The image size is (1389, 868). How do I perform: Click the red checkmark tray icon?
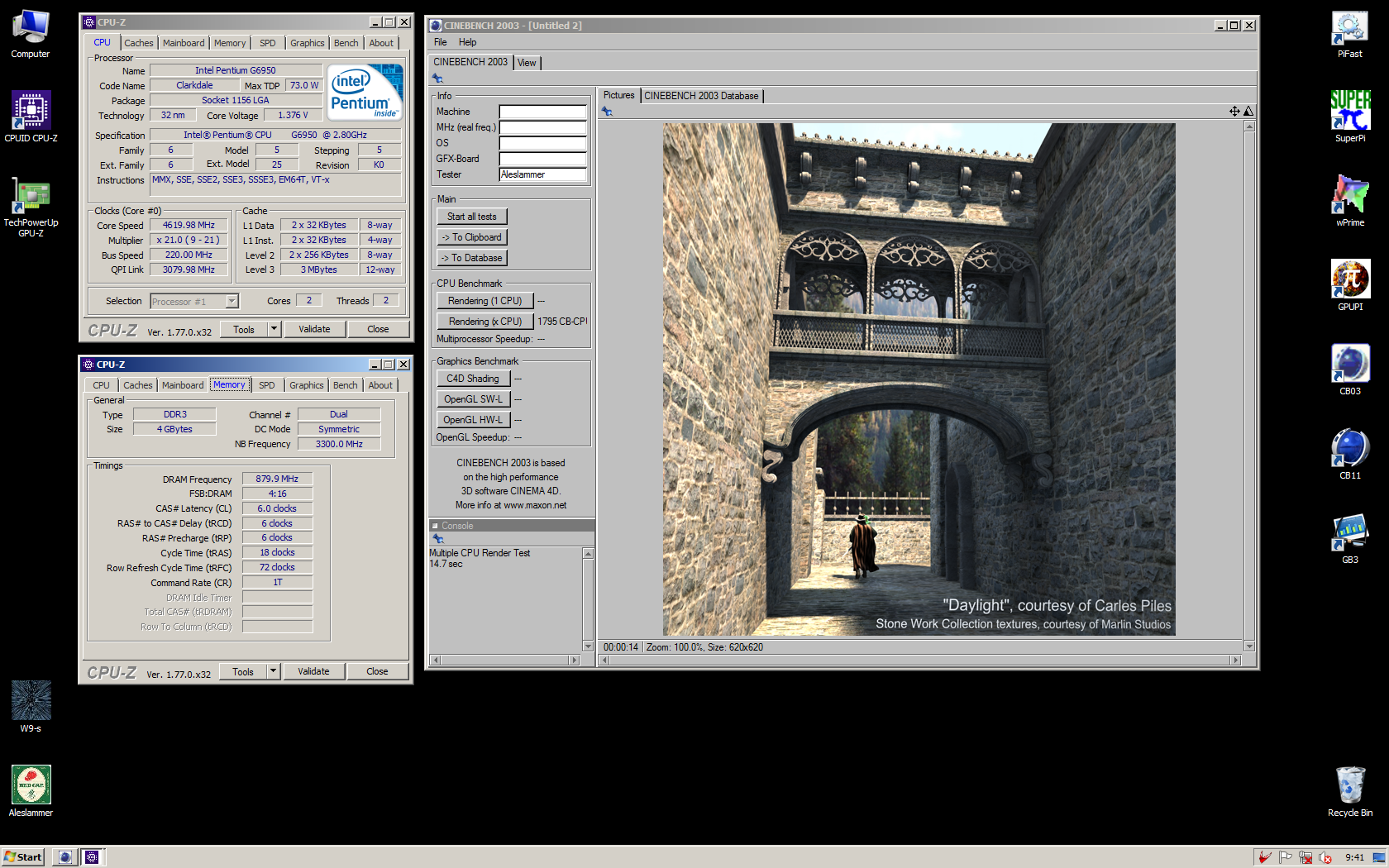(1264, 857)
